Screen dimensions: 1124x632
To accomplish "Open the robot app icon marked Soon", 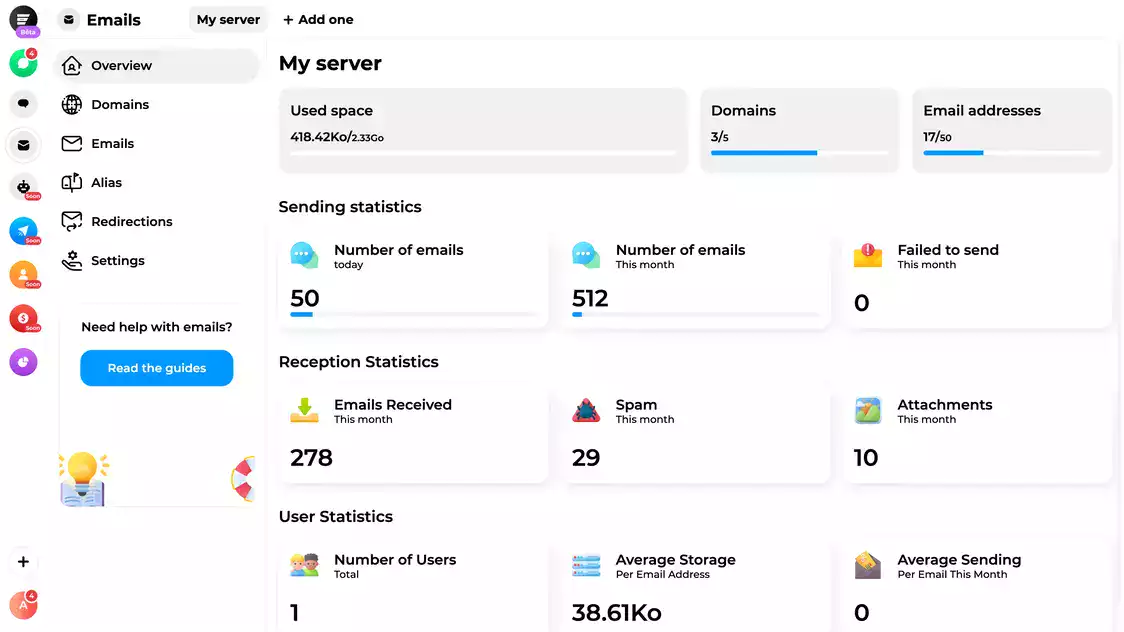I will pos(23,188).
